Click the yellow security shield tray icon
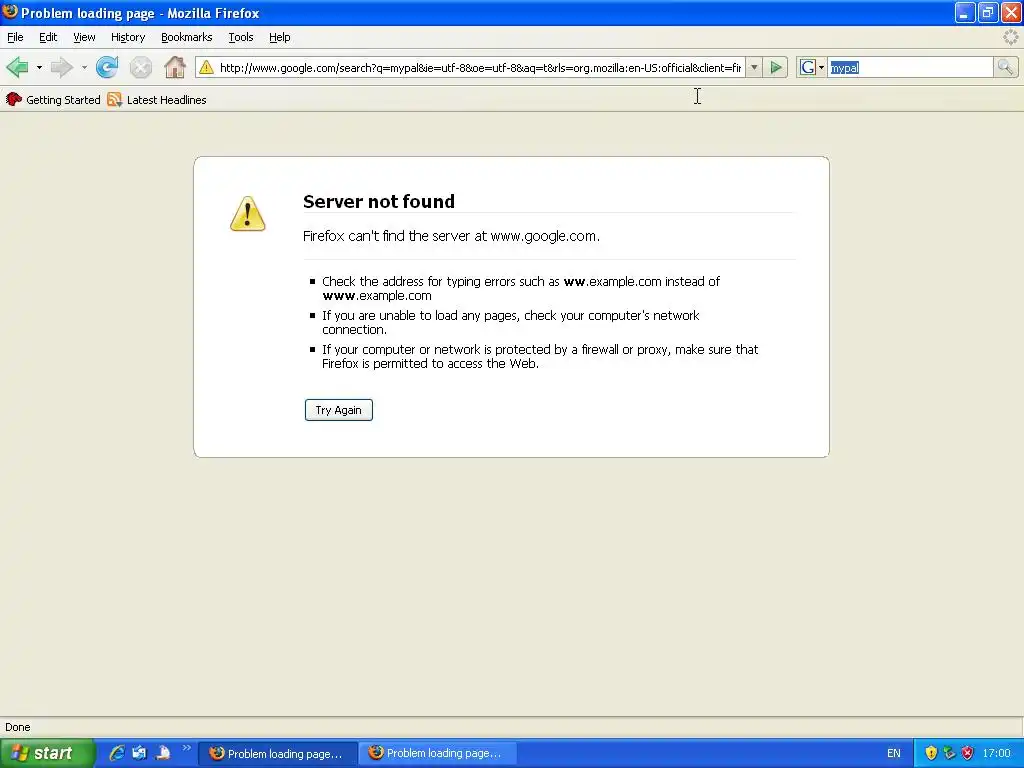Image resolution: width=1024 pixels, height=768 pixels. point(931,753)
